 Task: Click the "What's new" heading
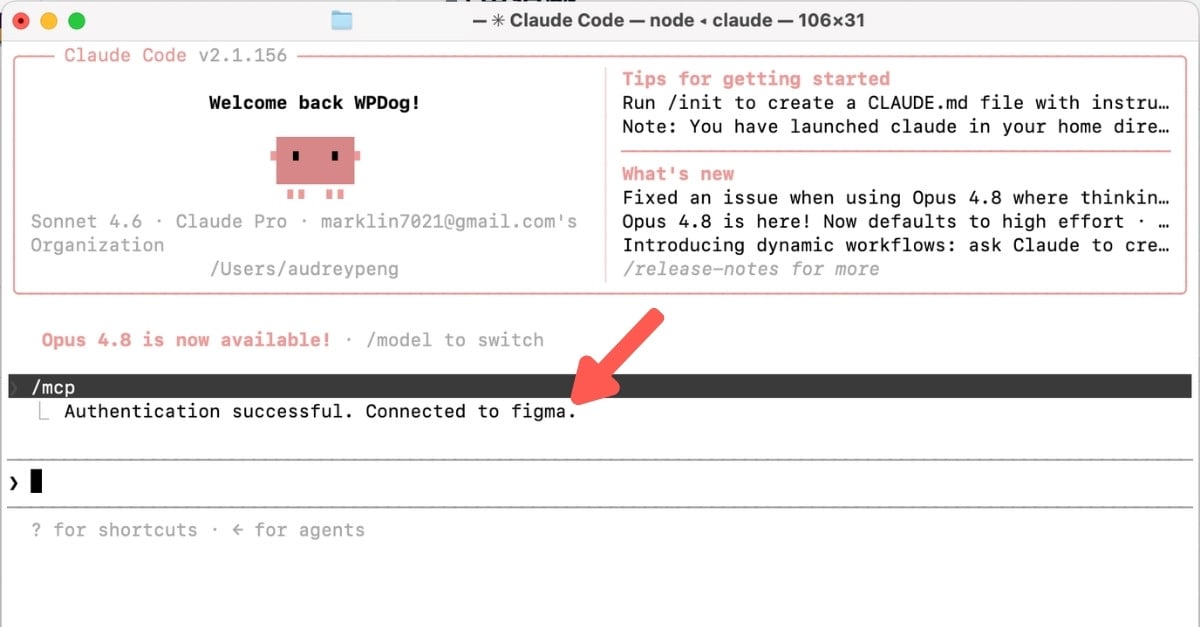point(678,174)
